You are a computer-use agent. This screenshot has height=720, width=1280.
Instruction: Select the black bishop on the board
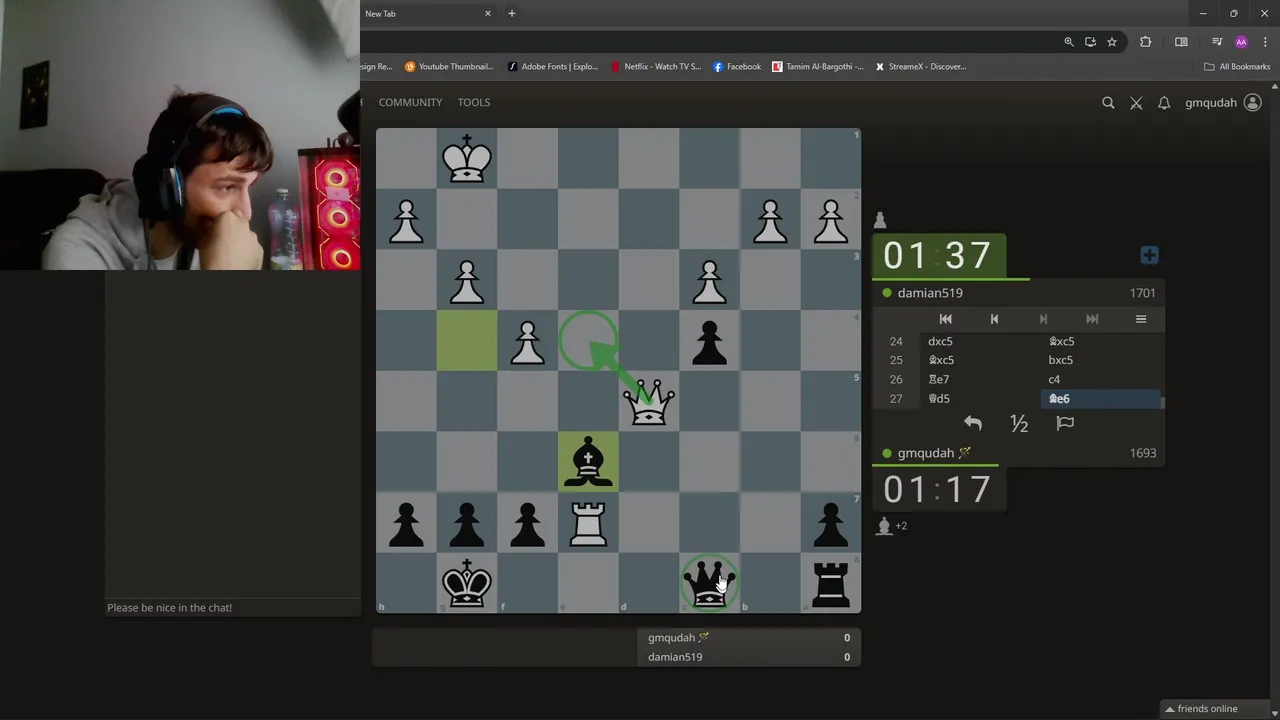(588, 462)
